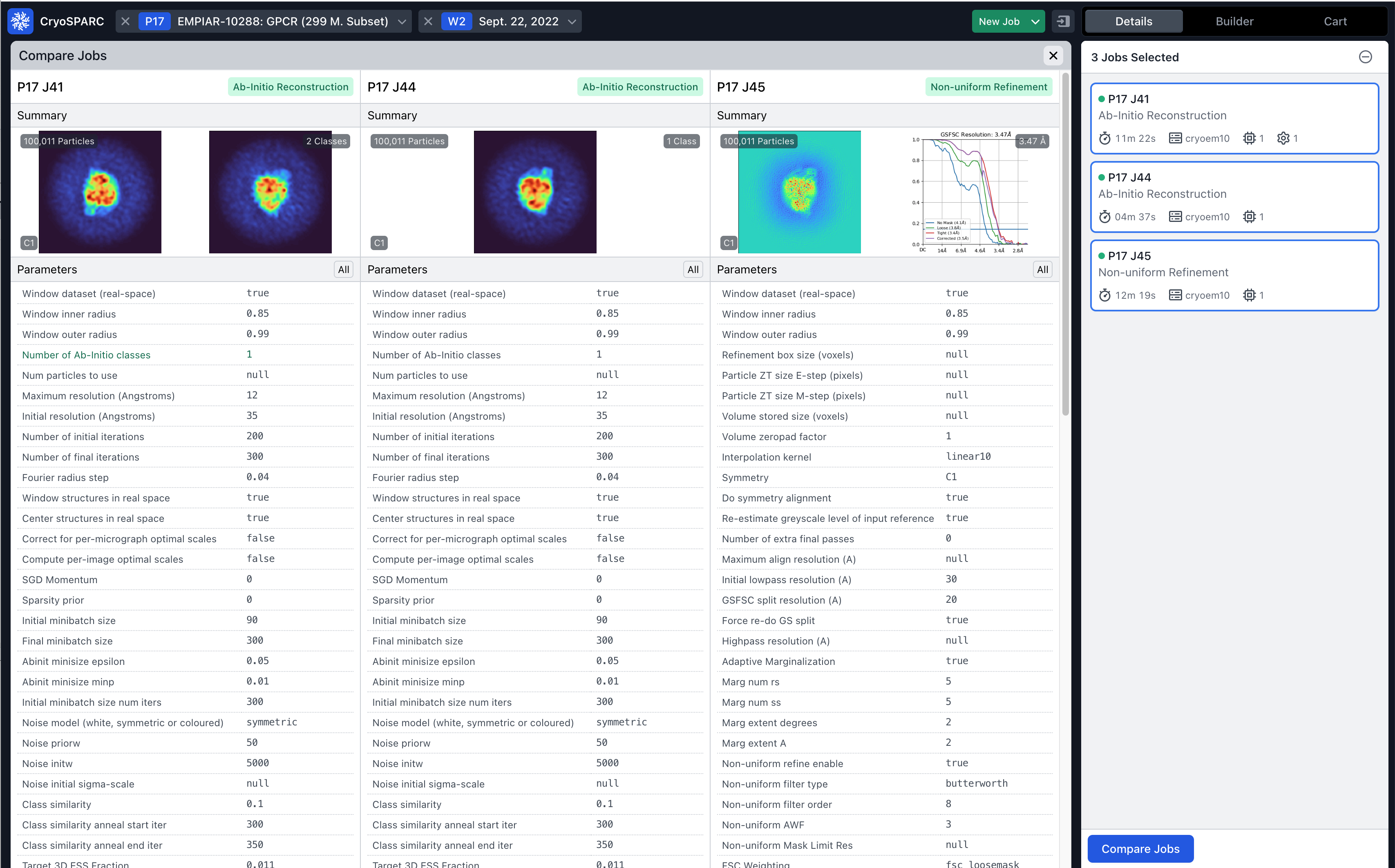Select the P17 J44 job card
The height and width of the screenshot is (868, 1395).
(1234, 197)
